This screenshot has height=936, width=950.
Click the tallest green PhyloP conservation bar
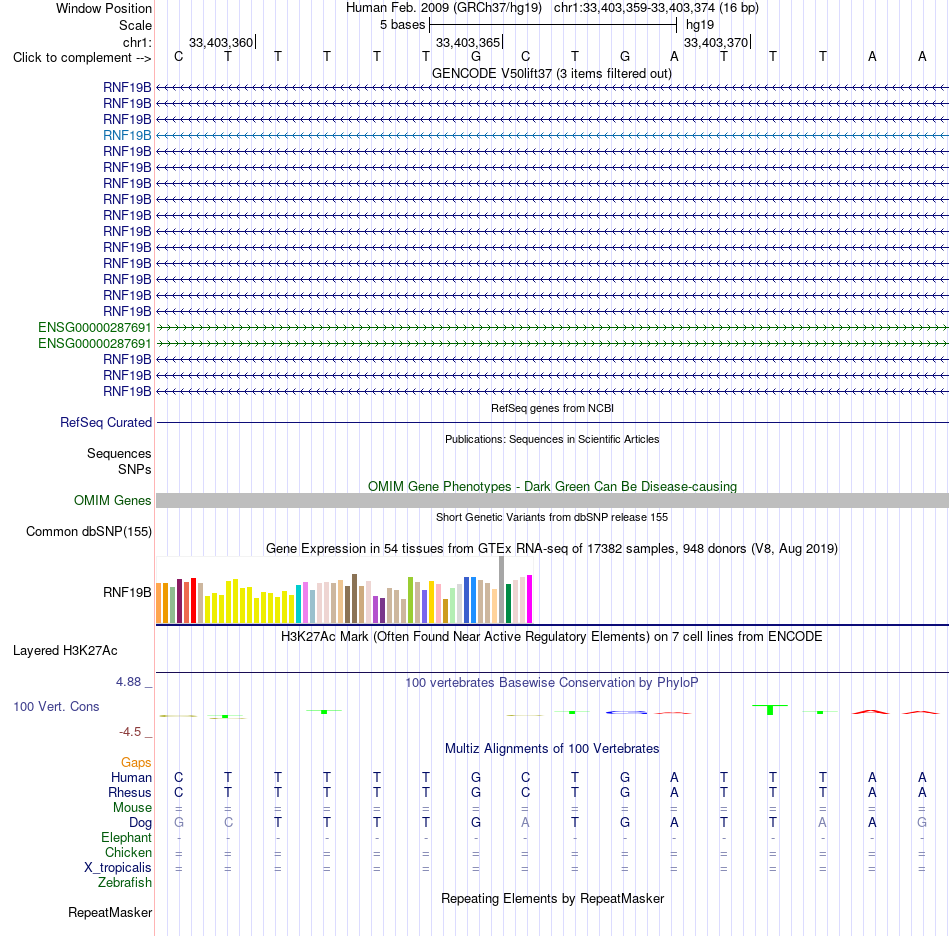click(770, 710)
